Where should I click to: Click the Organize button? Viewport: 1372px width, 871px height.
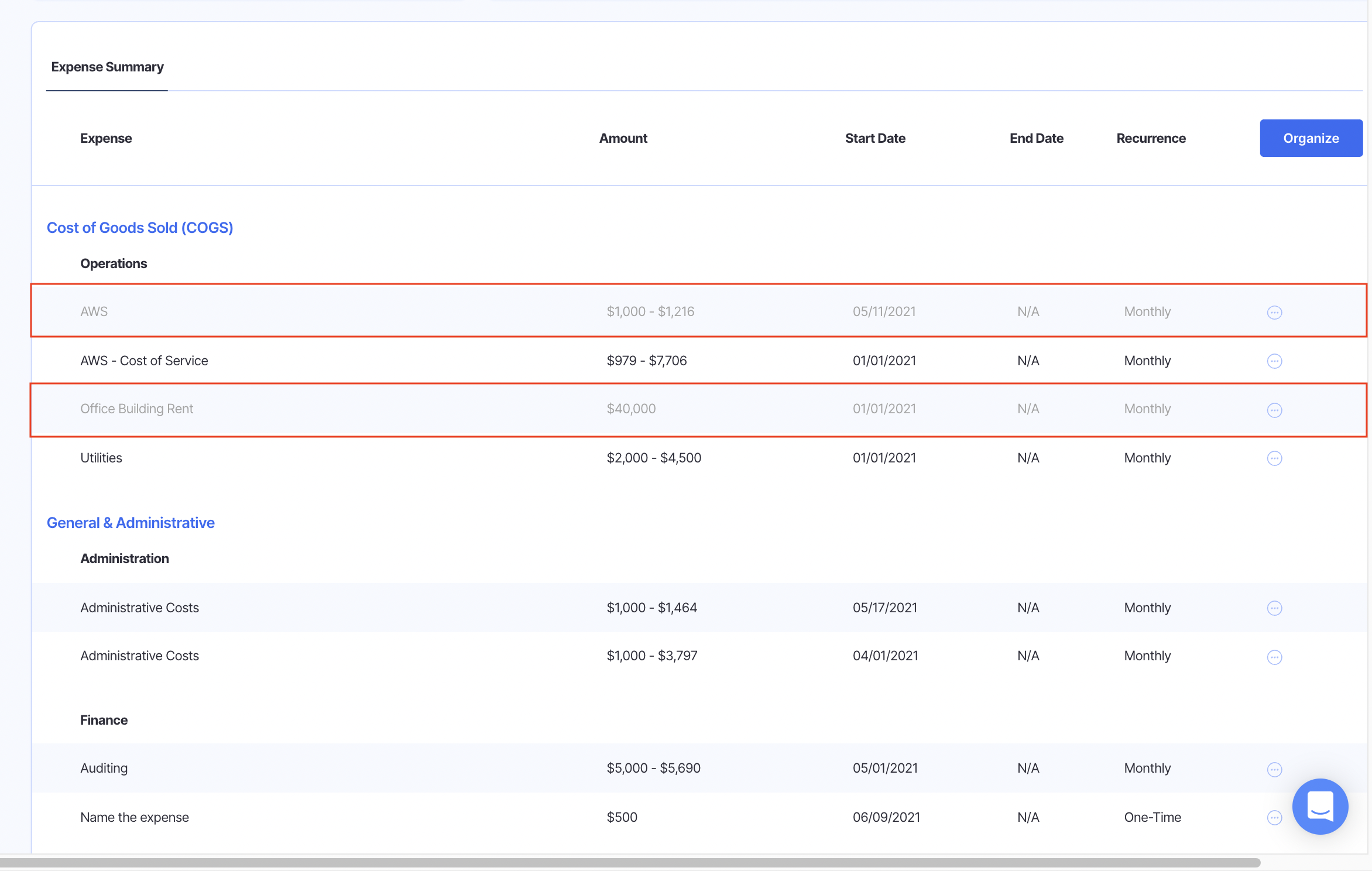tap(1311, 138)
